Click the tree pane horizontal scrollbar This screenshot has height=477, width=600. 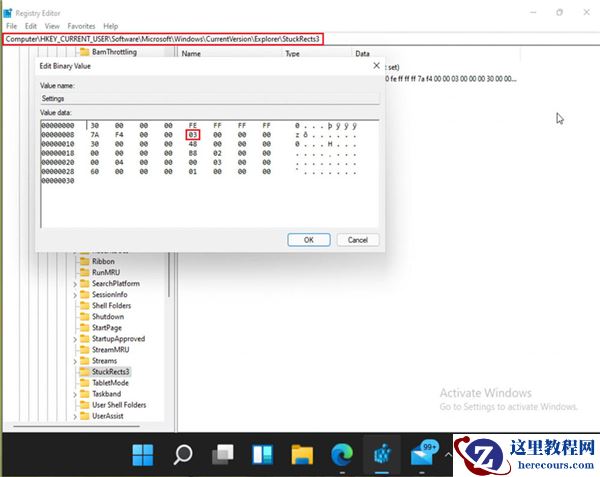click(x=77, y=426)
